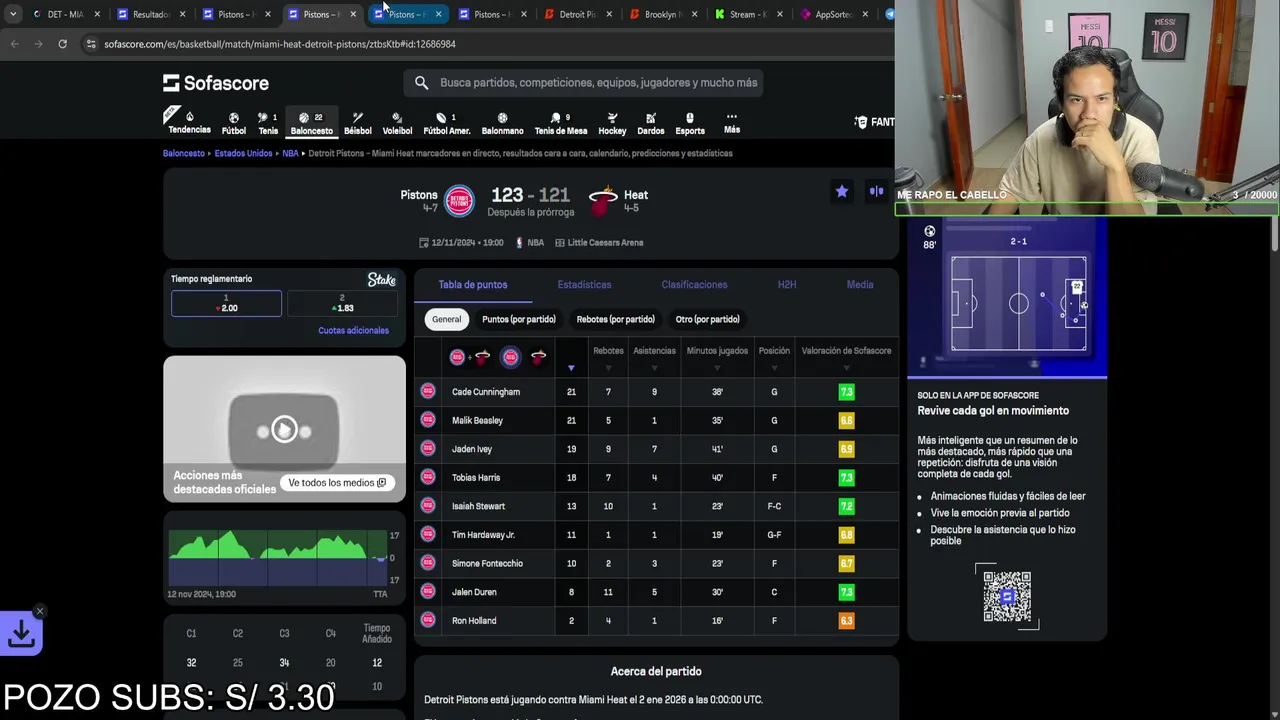
Task: Open the Tendencias sport icon
Action: [189, 122]
